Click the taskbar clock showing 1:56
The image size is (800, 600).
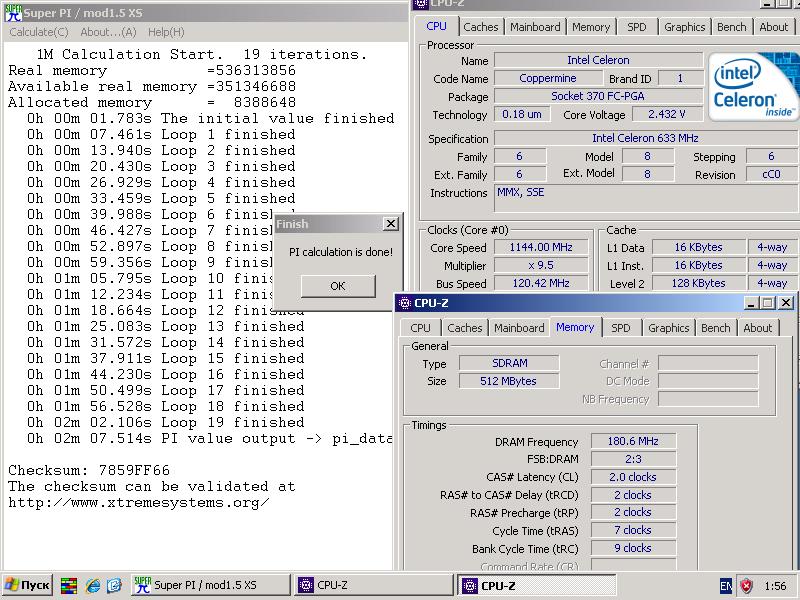(775, 586)
